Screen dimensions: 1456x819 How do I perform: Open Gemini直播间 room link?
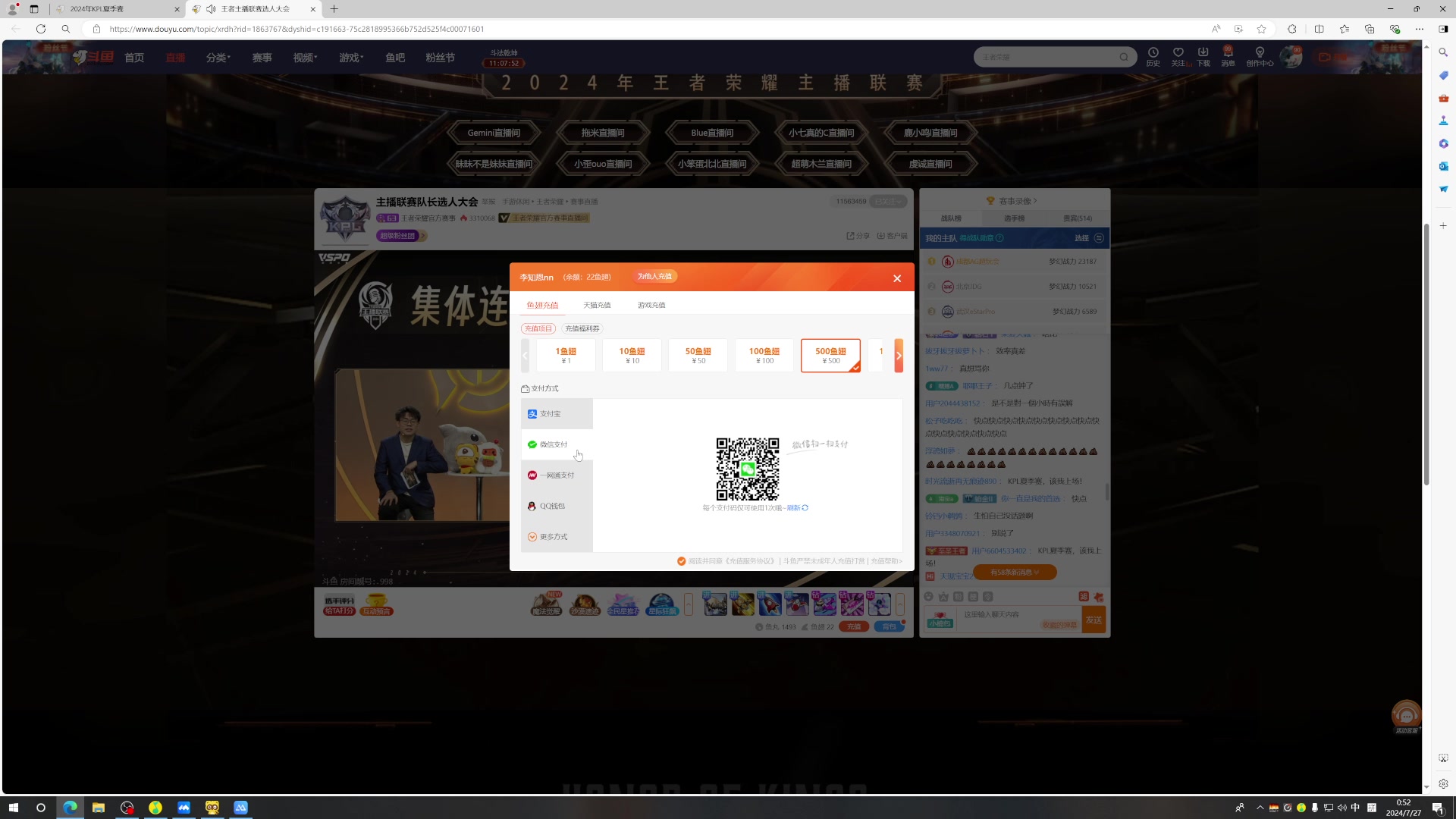(494, 133)
